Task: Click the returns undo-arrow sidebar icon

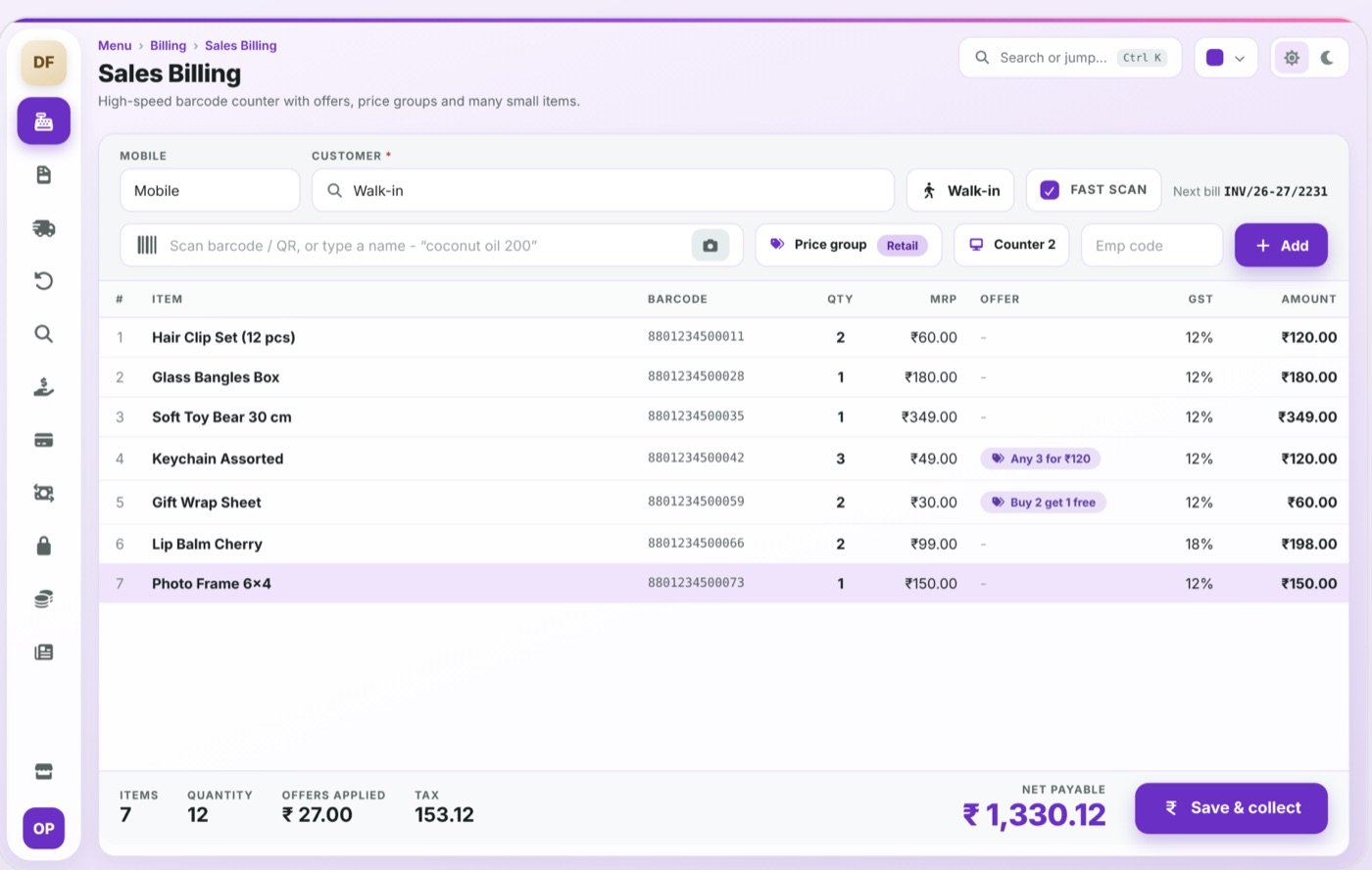Action: tap(44, 281)
